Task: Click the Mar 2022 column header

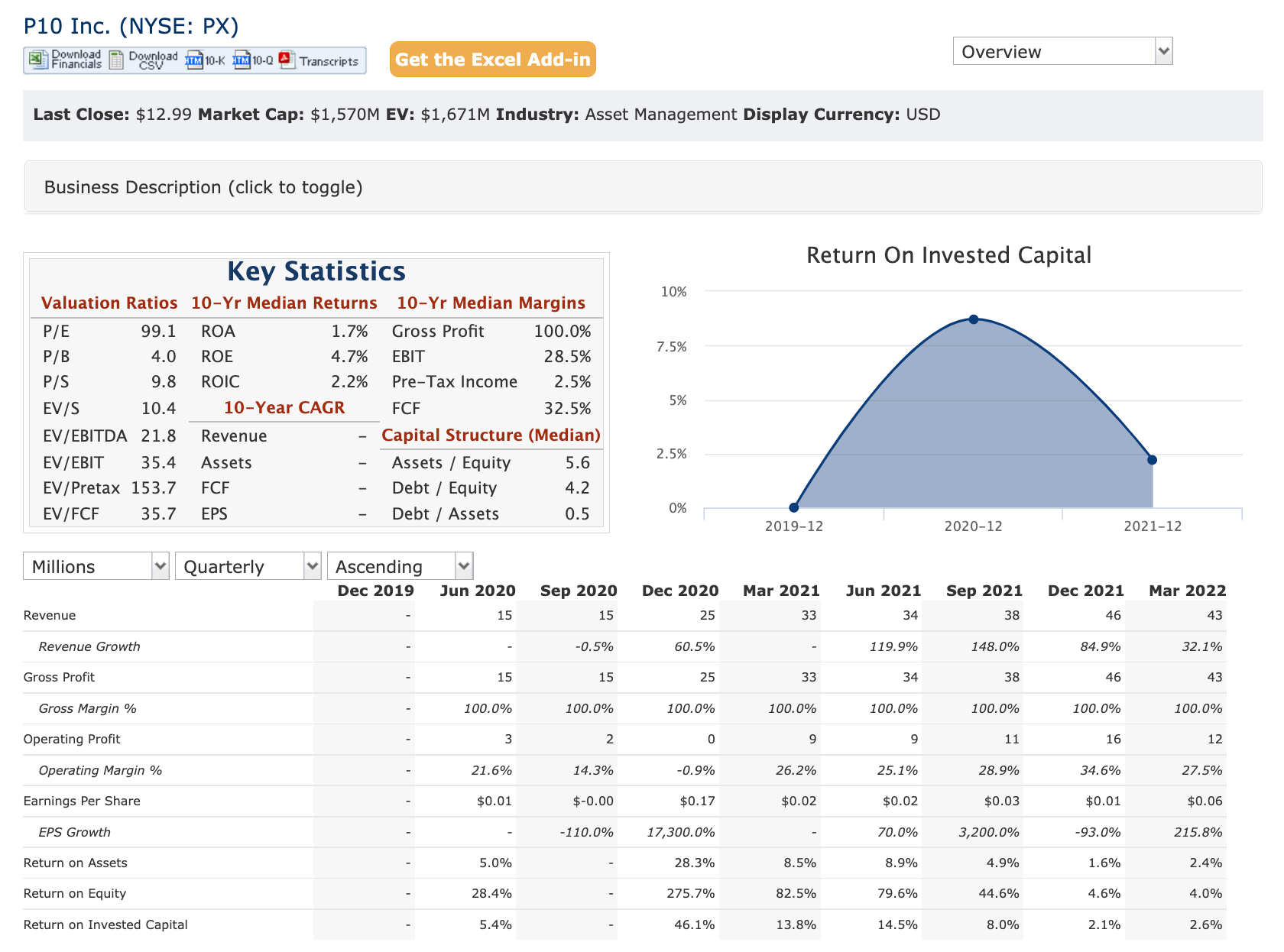Action: click(1187, 591)
